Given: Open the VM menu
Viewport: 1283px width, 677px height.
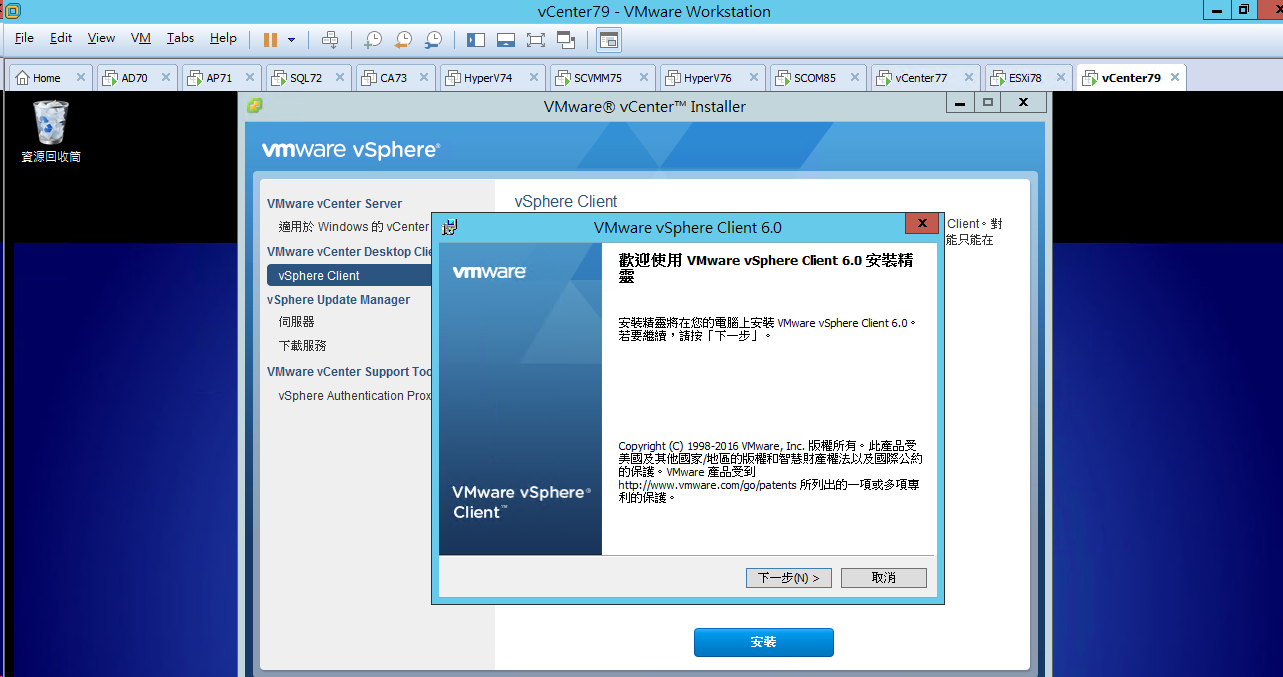Looking at the screenshot, I should coord(141,38).
